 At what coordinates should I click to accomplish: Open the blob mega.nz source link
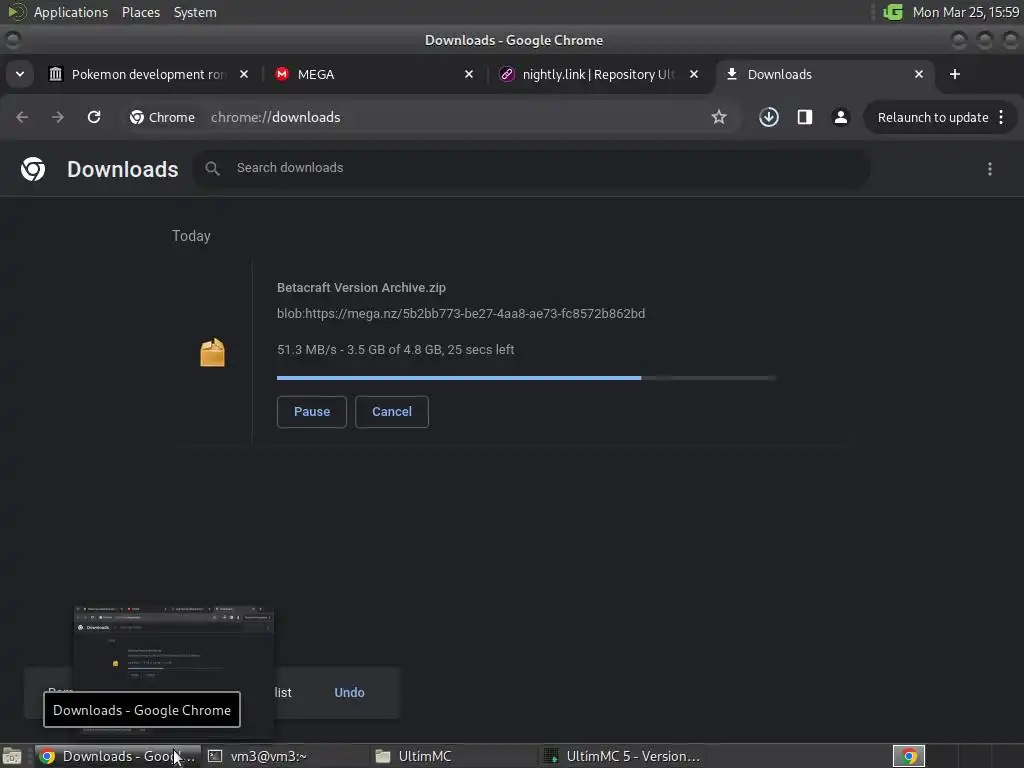tap(460, 313)
